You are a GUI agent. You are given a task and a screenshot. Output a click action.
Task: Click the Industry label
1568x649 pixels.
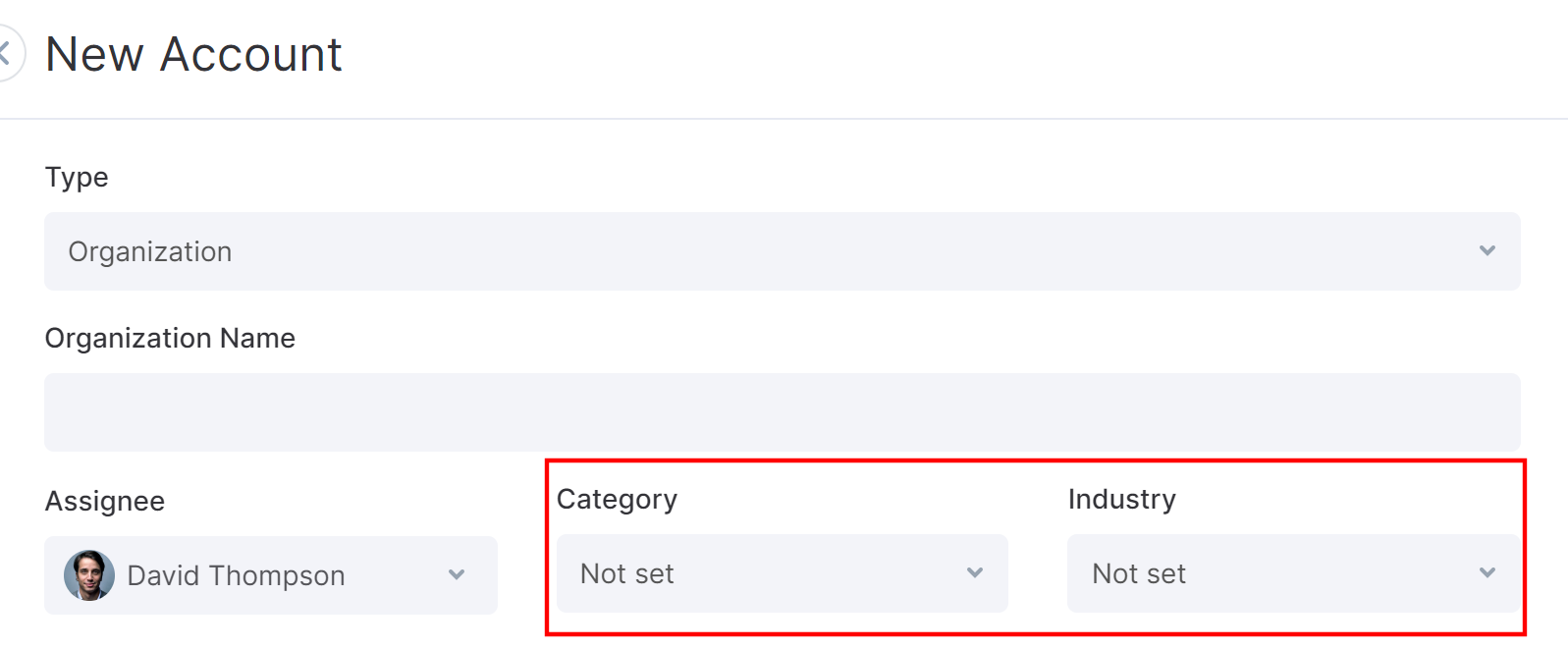(1121, 500)
